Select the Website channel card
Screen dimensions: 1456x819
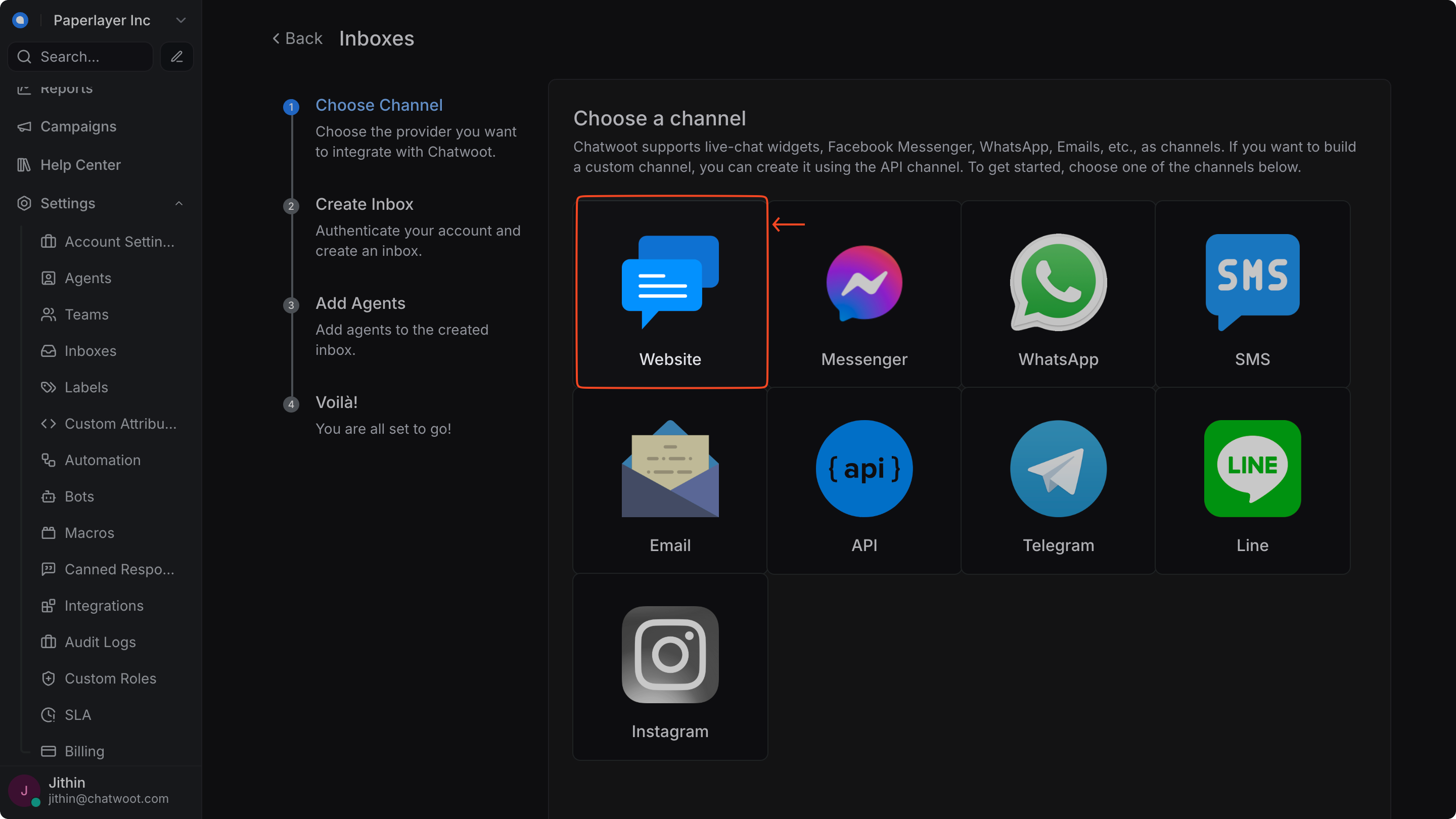pos(670,293)
